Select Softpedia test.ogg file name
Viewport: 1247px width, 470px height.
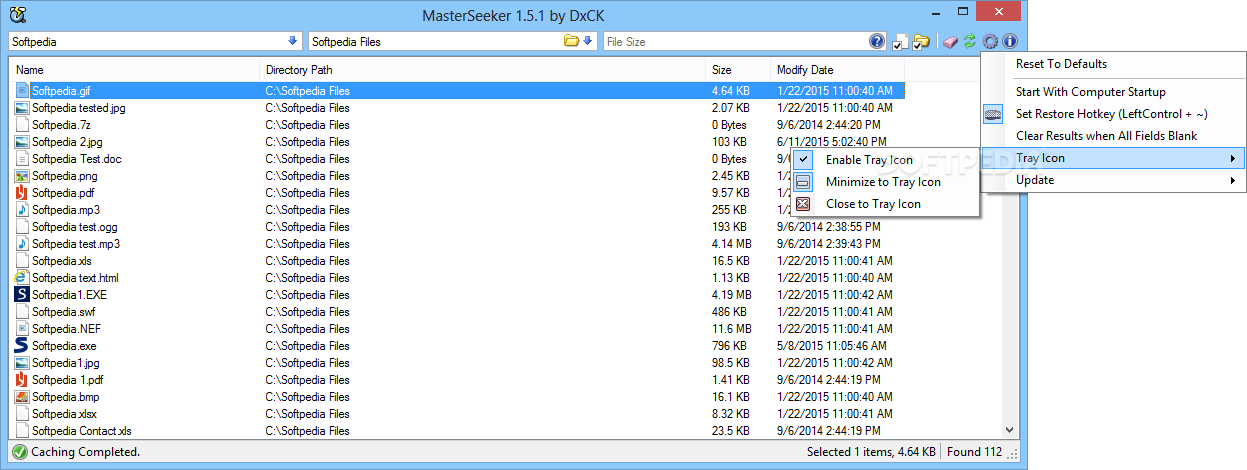click(74, 226)
